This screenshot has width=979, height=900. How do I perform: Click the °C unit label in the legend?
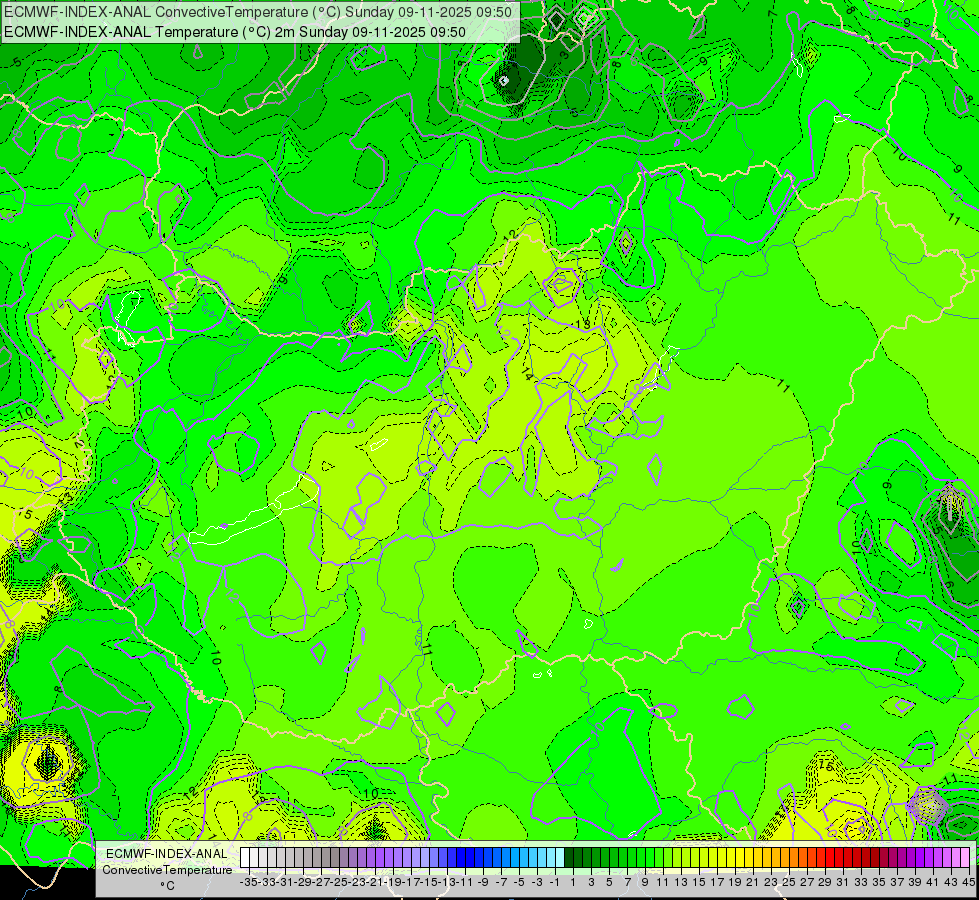(167, 886)
